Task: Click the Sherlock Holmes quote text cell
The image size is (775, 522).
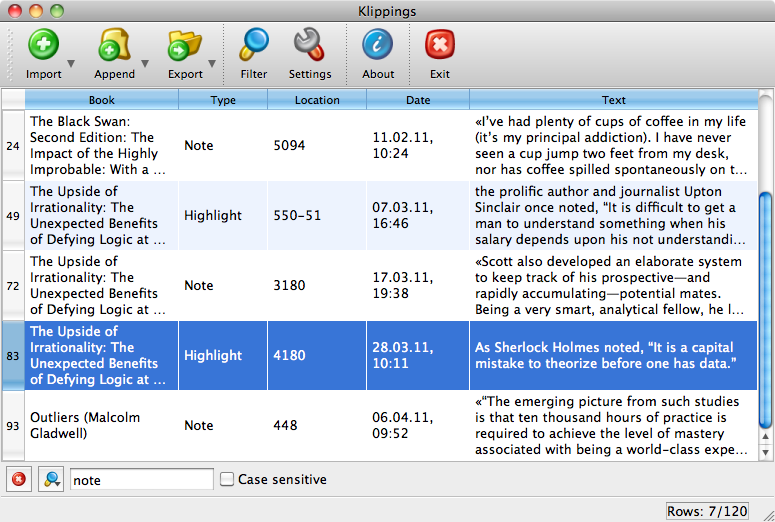Action: point(613,355)
